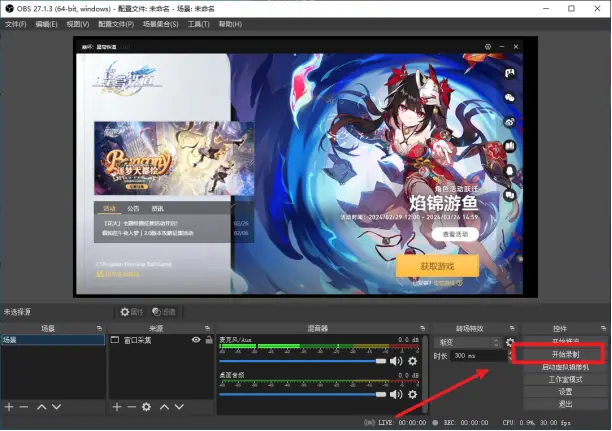Click the 时长 300 ms field
The height and width of the screenshot is (431, 612).
point(478,356)
